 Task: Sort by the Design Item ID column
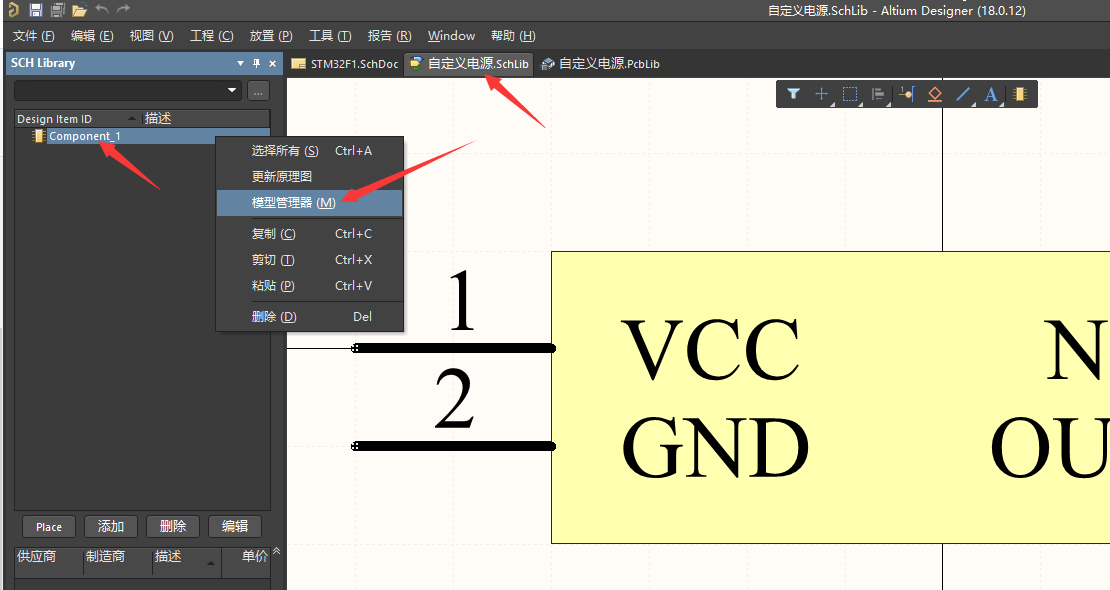coord(76,118)
